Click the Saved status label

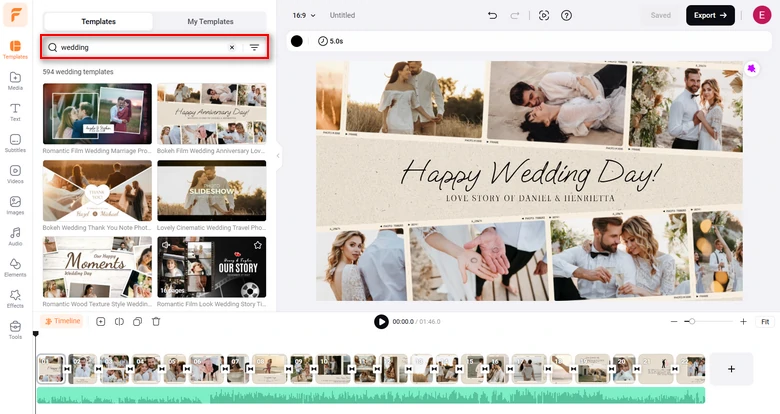point(661,15)
